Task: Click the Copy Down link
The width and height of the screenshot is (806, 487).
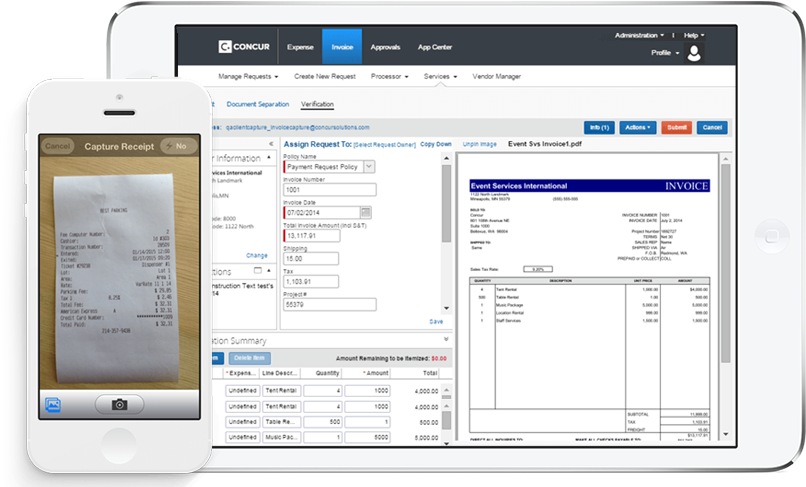Action: (436, 144)
